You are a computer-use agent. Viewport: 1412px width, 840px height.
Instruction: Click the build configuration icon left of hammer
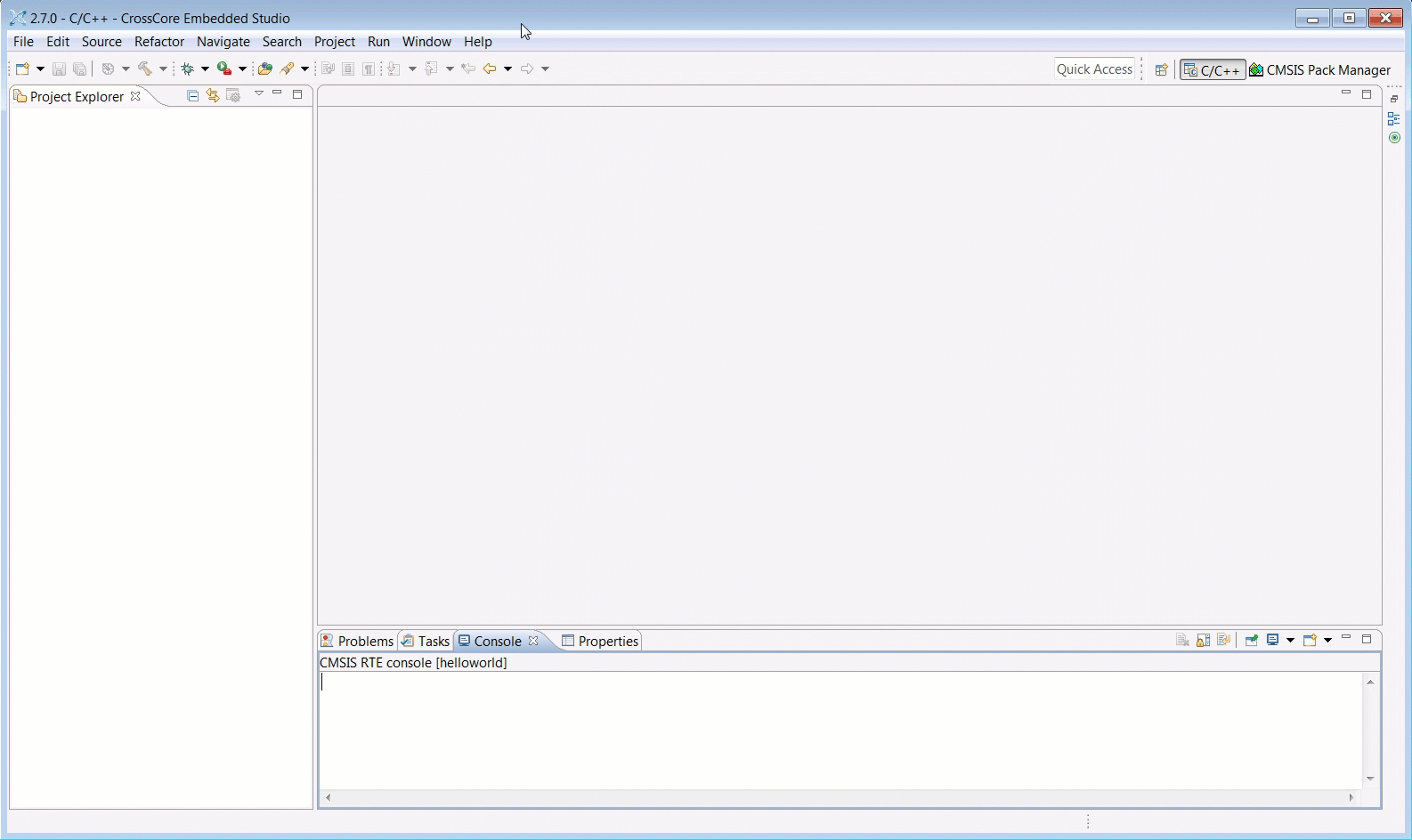pyautogui.click(x=109, y=69)
